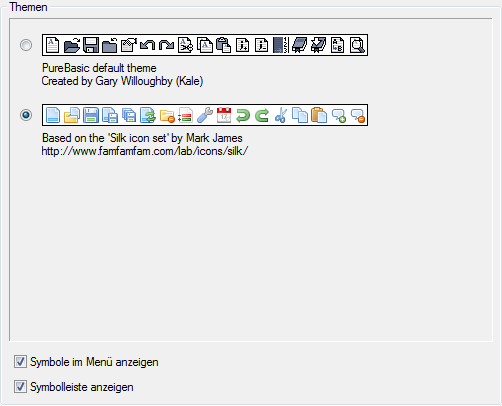Click the blue floppy save icon in Silk preview
The width and height of the screenshot is (502, 406).
tap(91, 115)
